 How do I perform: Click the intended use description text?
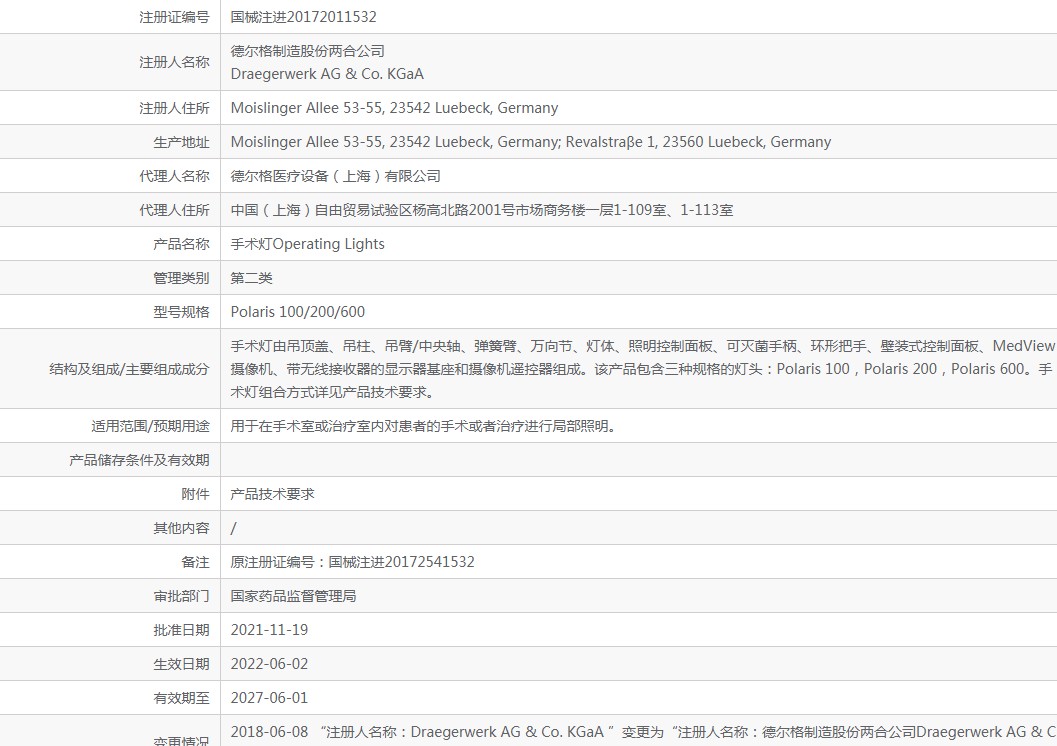coord(425,426)
